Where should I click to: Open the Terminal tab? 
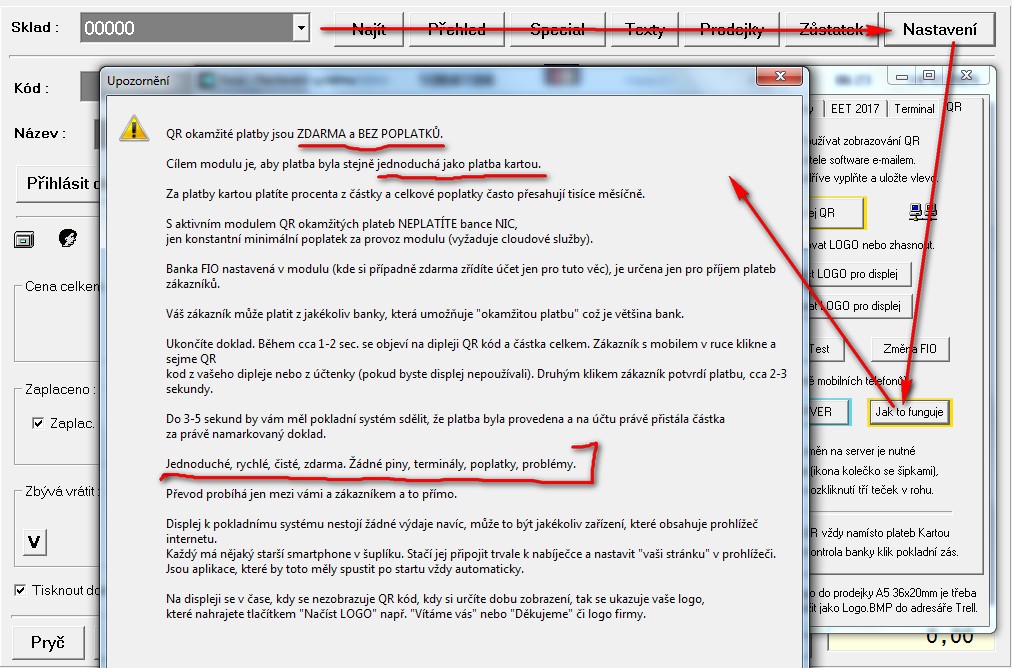coord(914,109)
